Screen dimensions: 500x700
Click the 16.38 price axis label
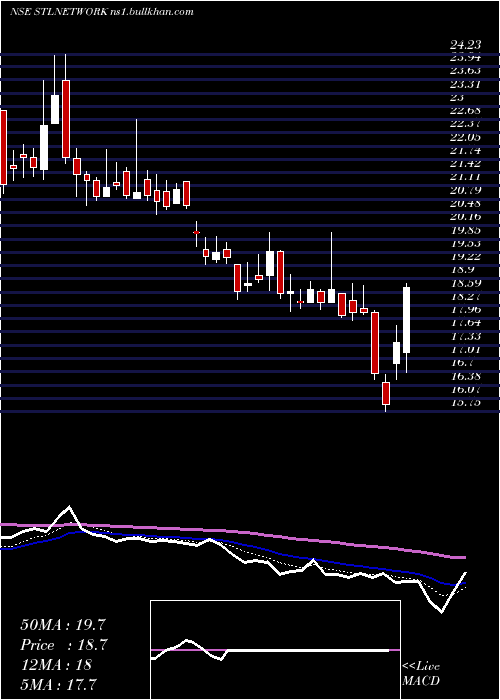(465, 376)
